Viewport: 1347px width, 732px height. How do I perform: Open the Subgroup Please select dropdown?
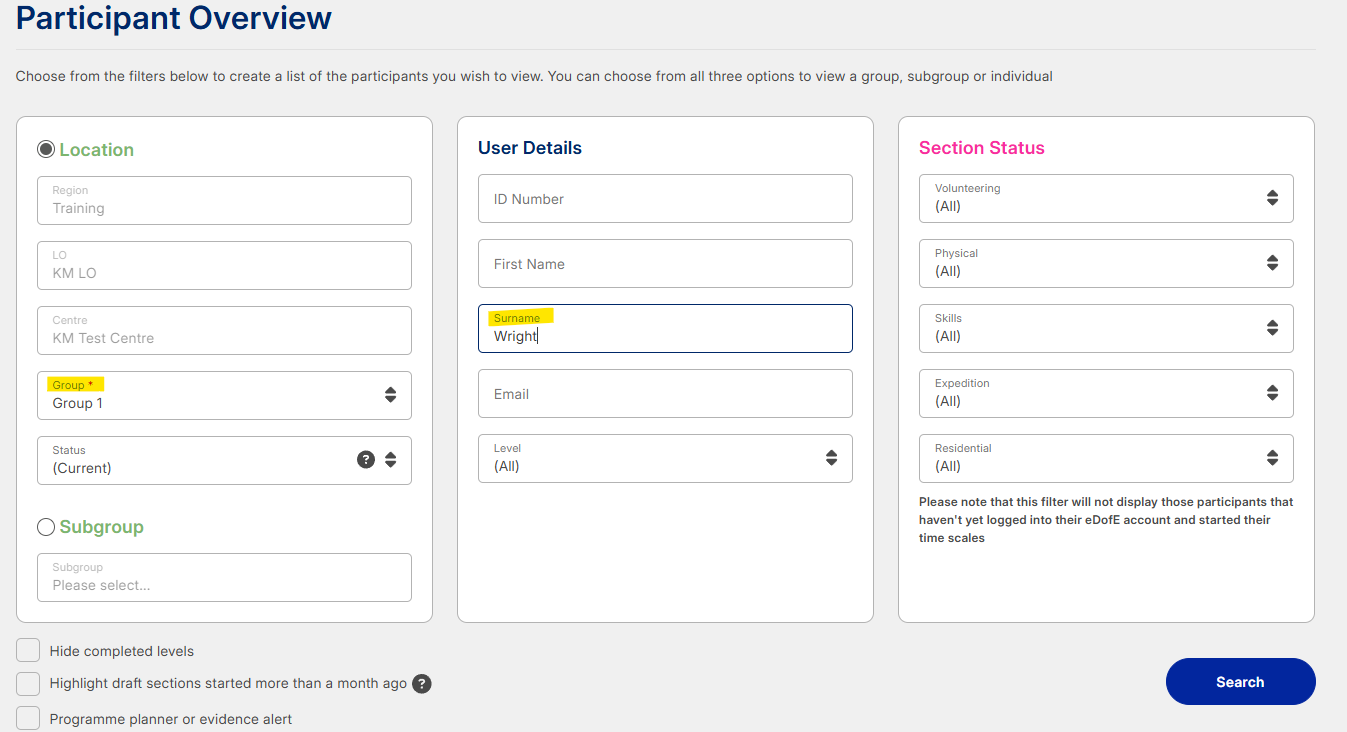[224, 577]
